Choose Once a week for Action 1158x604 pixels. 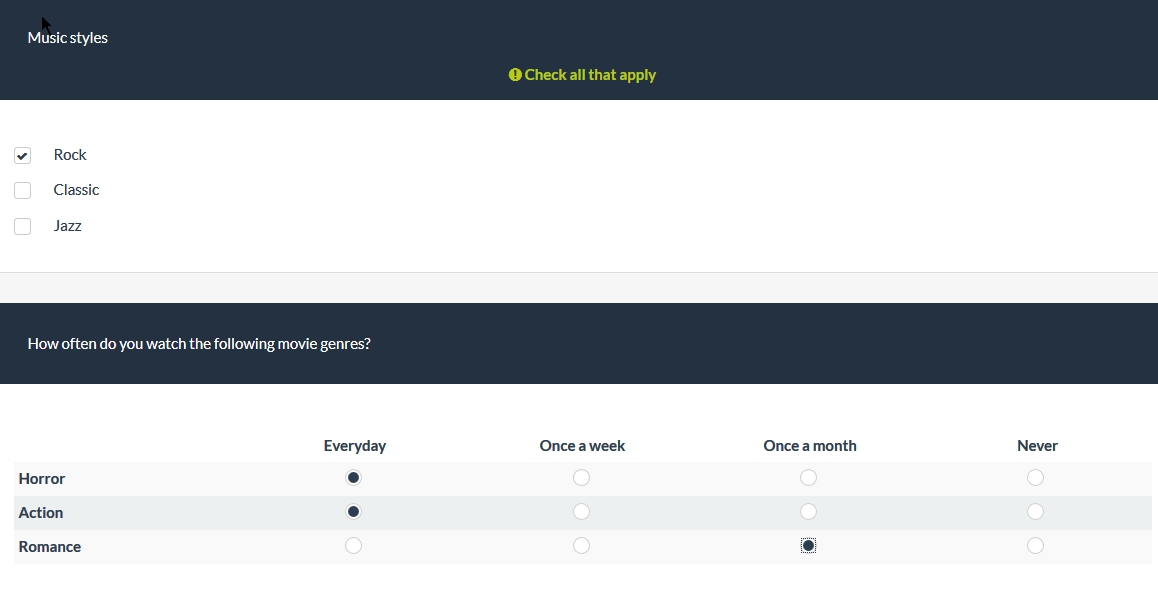[x=581, y=512]
